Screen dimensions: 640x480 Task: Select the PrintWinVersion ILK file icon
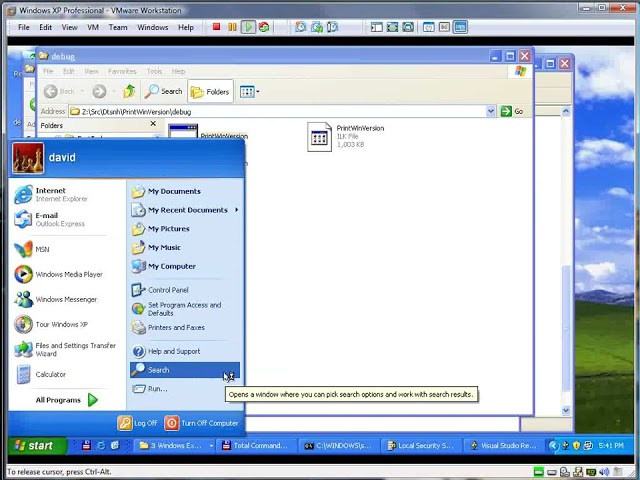coord(319,137)
